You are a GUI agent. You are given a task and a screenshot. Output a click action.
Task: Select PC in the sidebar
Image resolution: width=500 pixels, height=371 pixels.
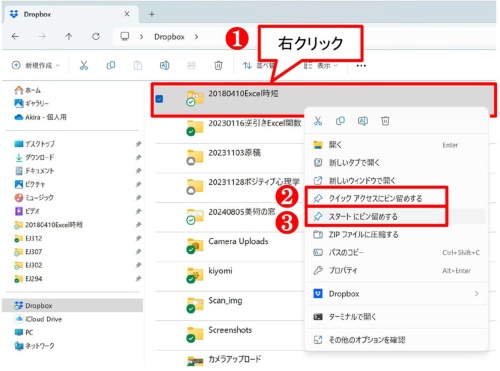pyautogui.click(x=24, y=333)
